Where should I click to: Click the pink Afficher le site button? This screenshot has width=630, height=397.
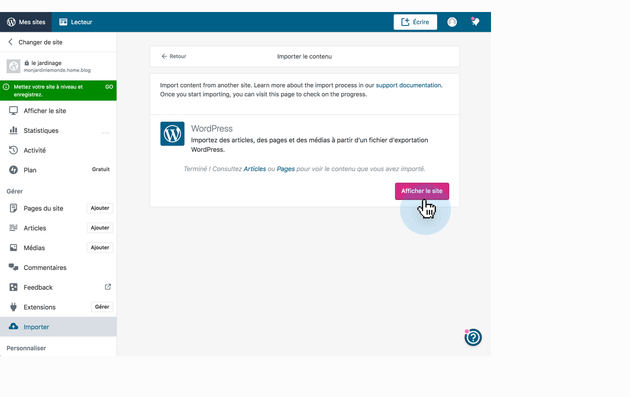[x=422, y=191]
